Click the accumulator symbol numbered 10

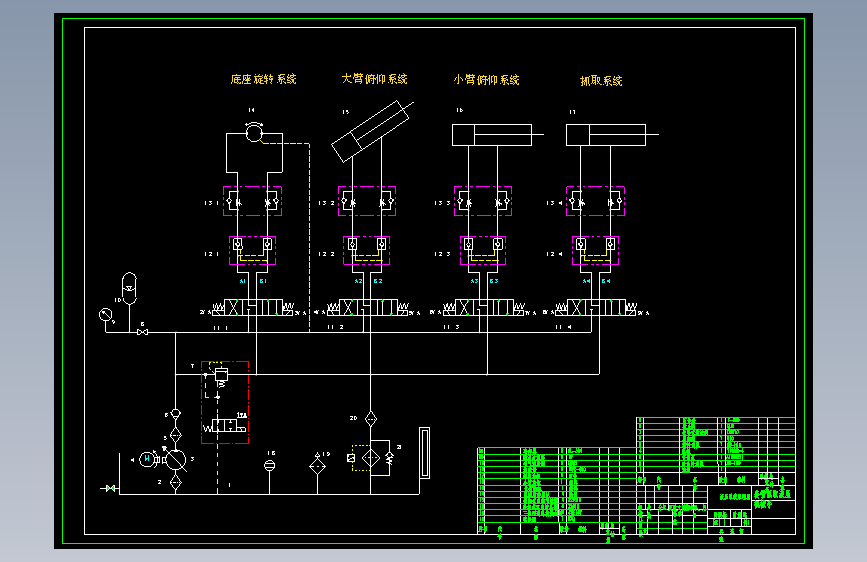[x=129, y=288]
